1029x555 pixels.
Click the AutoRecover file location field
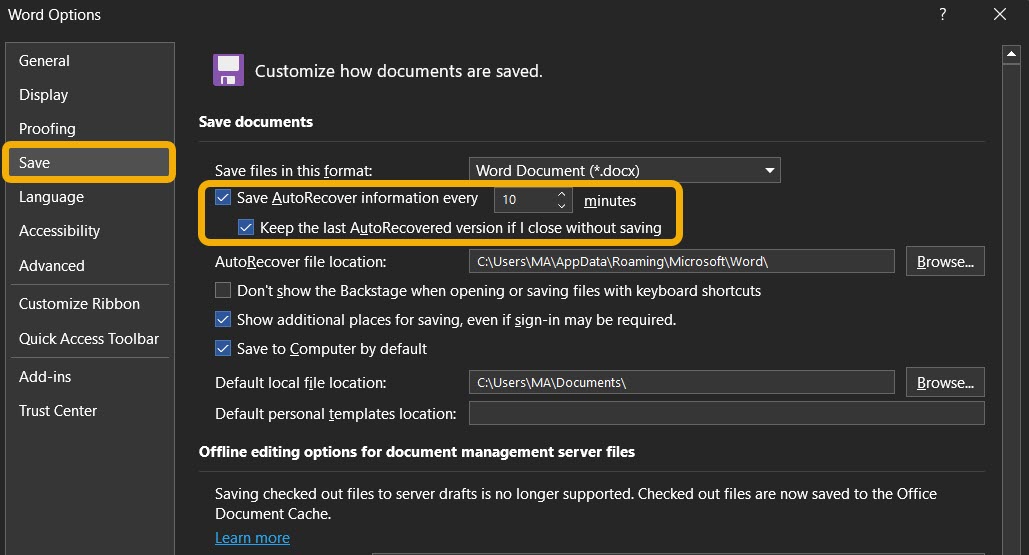click(682, 261)
